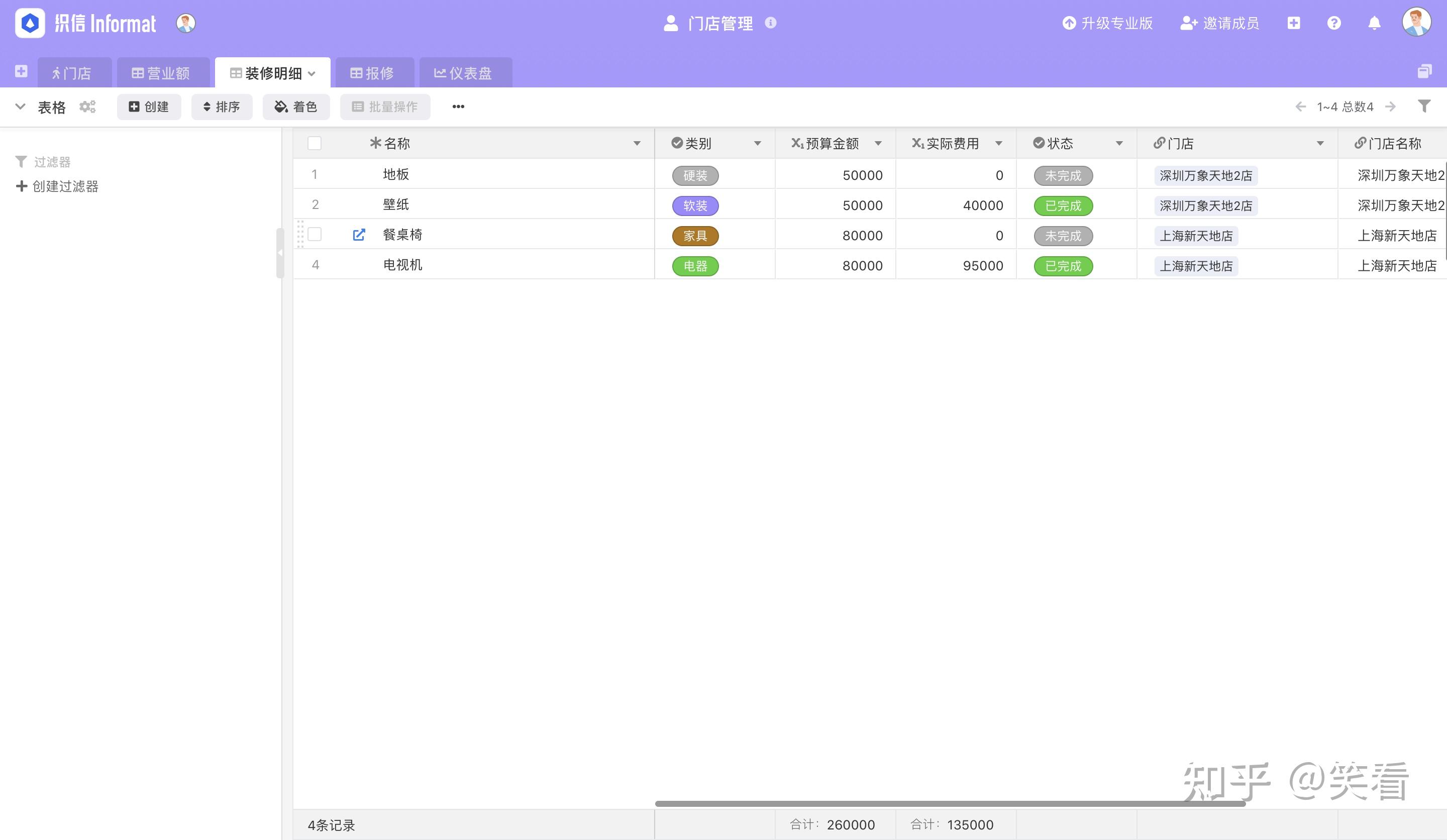Open table settings gear icon
Viewport: 1447px width, 840px height.
tap(87, 107)
